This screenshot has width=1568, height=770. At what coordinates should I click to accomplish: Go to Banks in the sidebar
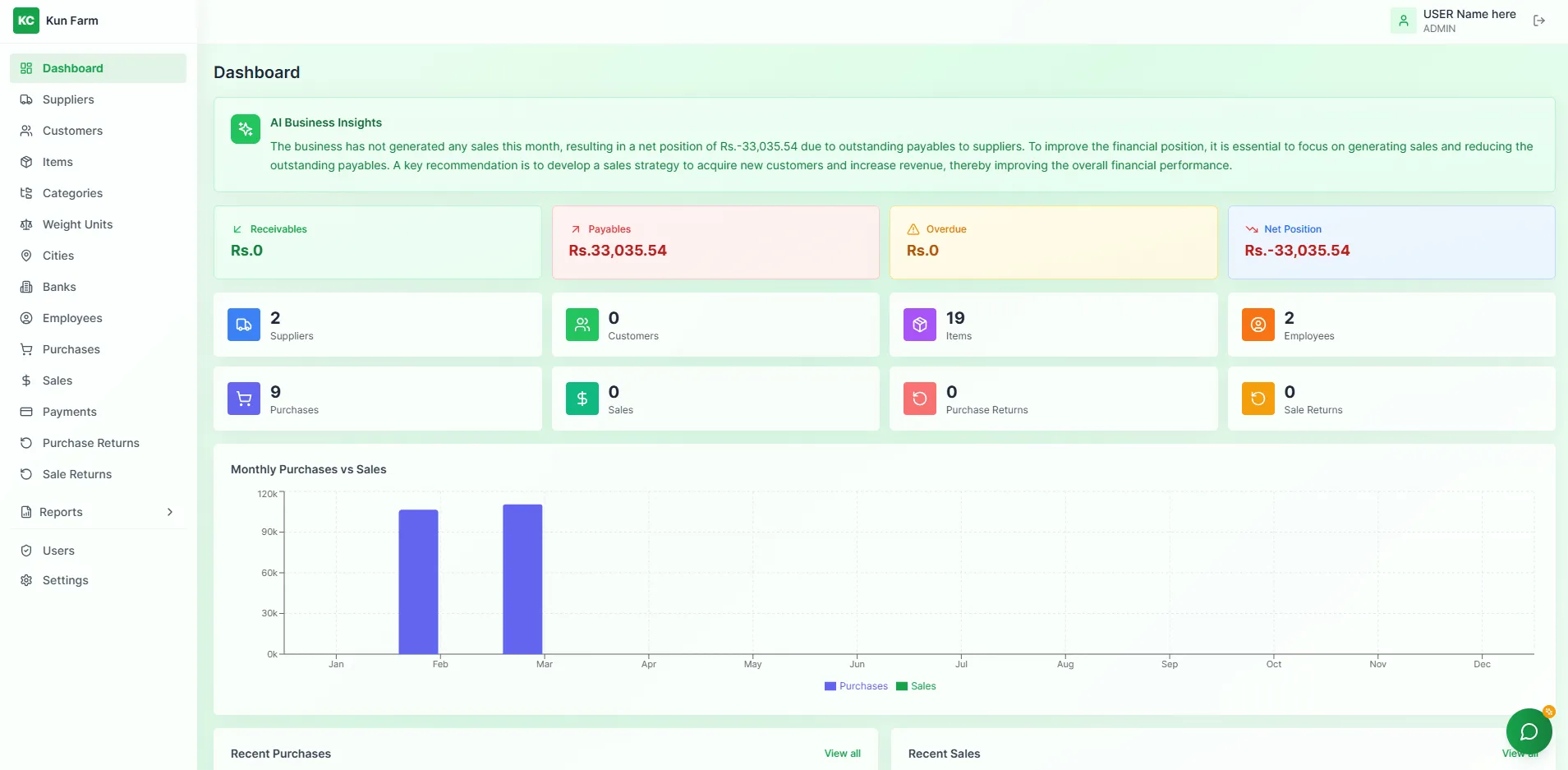coord(99,287)
